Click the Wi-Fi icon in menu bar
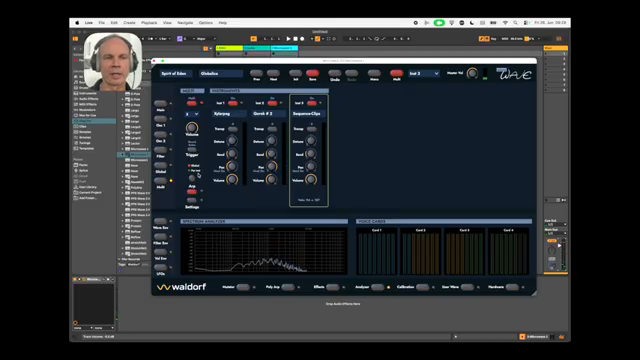The image size is (640, 360). point(505,23)
